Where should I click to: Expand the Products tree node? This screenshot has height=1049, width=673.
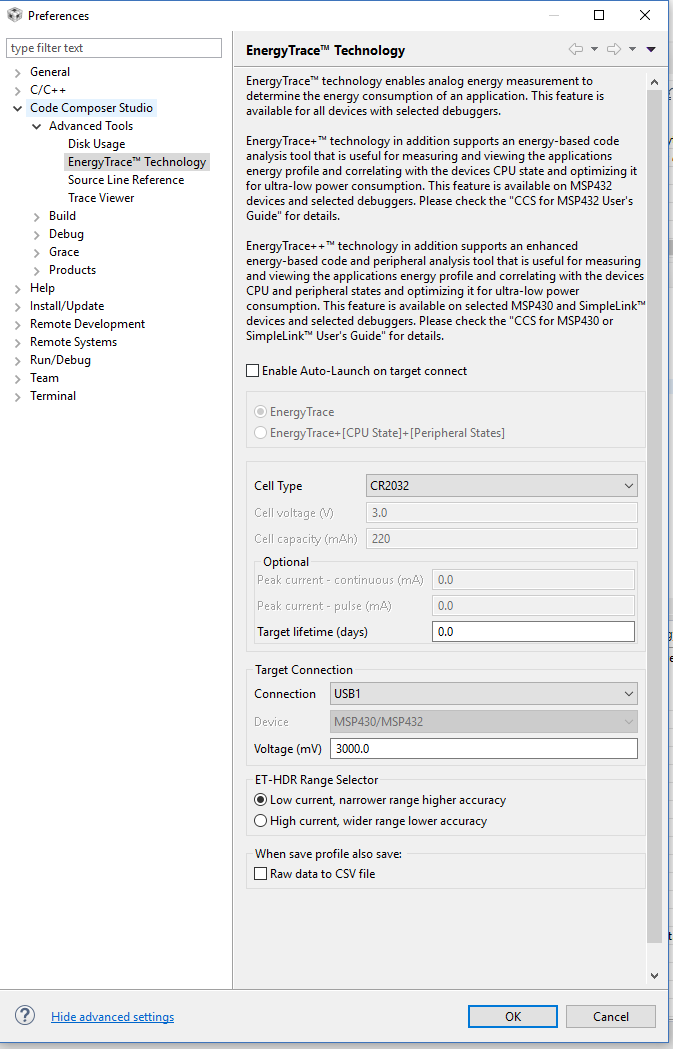pyautogui.click(x=36, y=270)
